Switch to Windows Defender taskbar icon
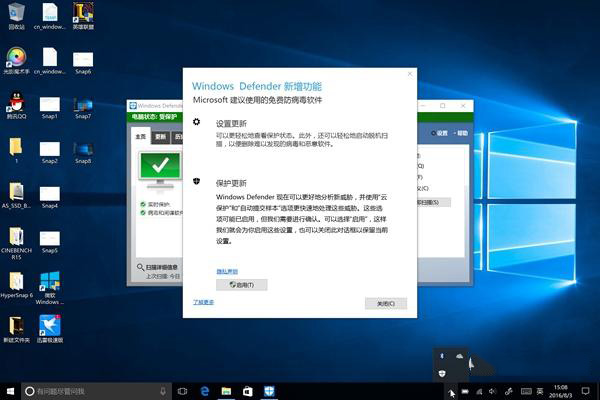The height and width of the screenshot is (400, 600). click(x=269, y=391)
